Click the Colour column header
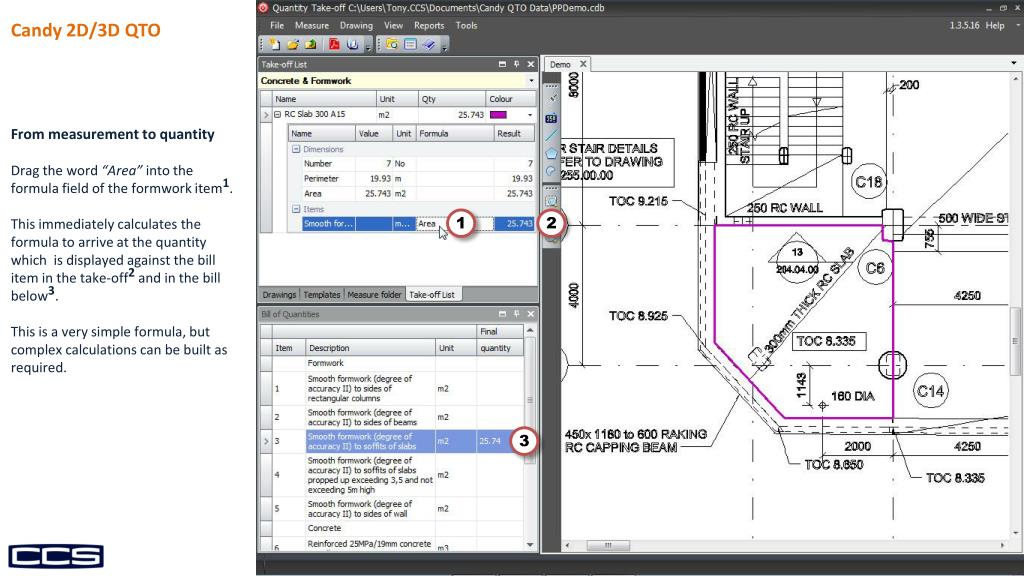1024x576 pixels. [x=511, y=99]
